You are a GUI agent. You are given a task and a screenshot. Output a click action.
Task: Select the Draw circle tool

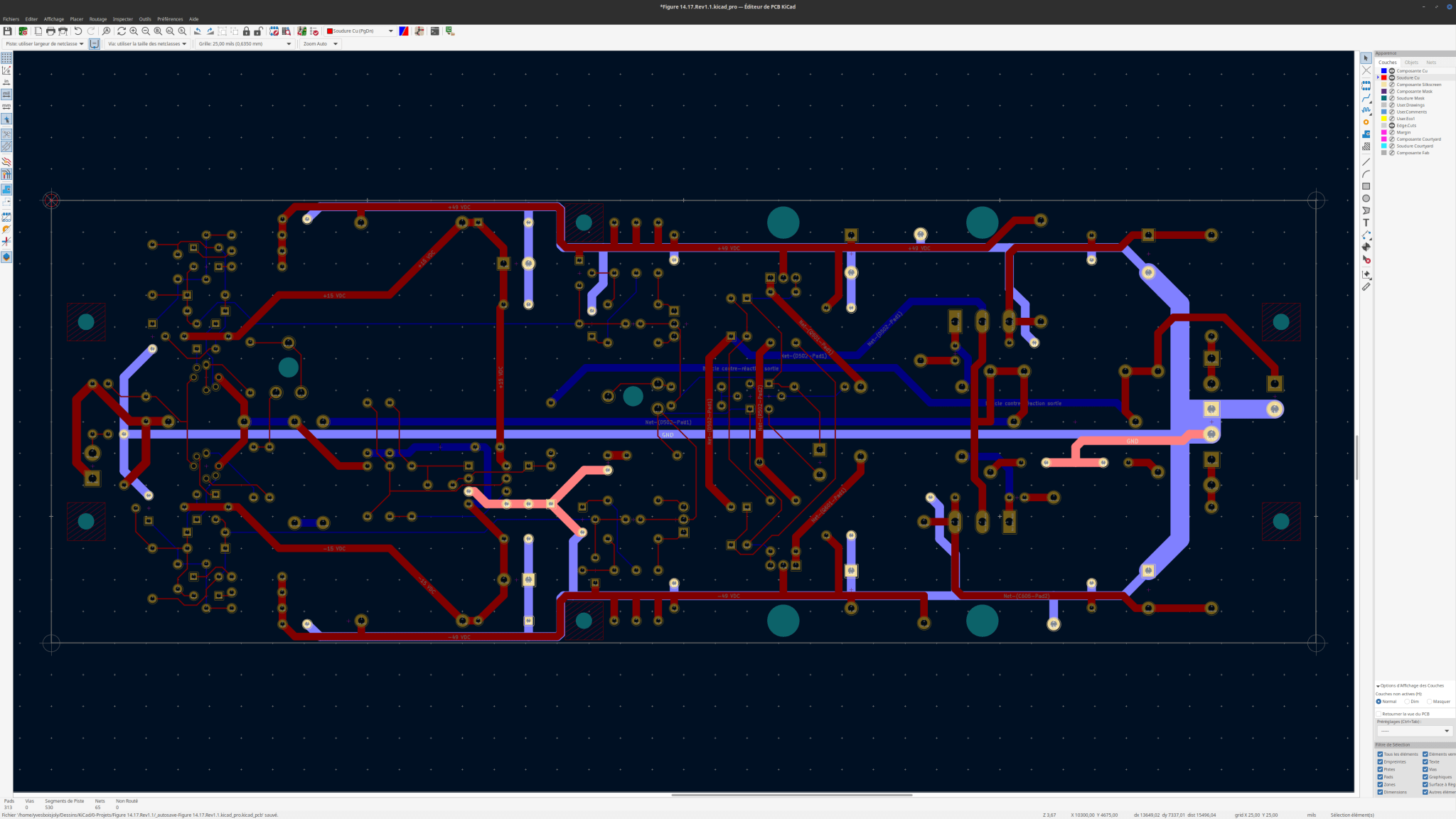1366,198
